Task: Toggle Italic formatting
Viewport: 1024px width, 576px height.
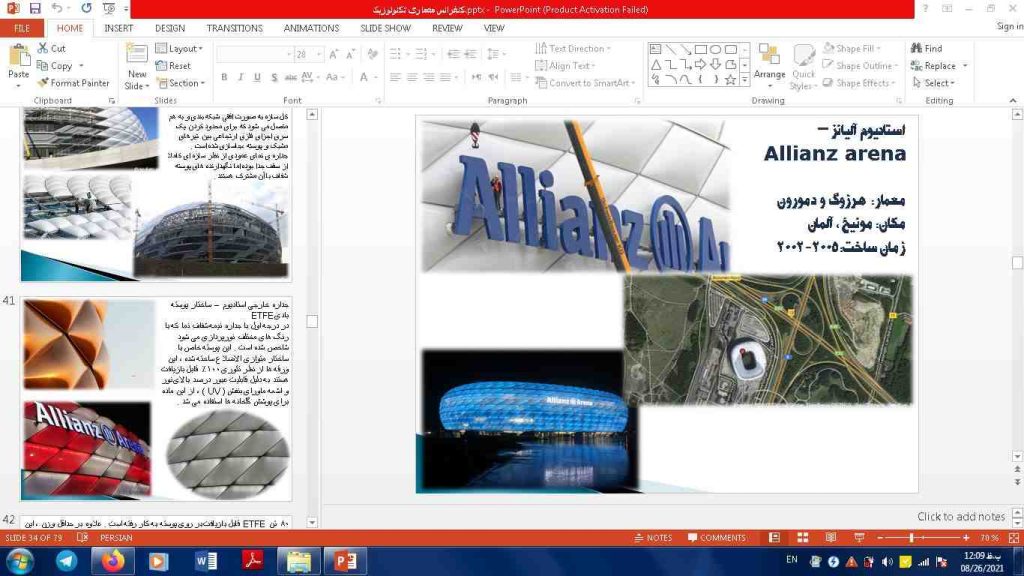Action: (x=240, y=77)
